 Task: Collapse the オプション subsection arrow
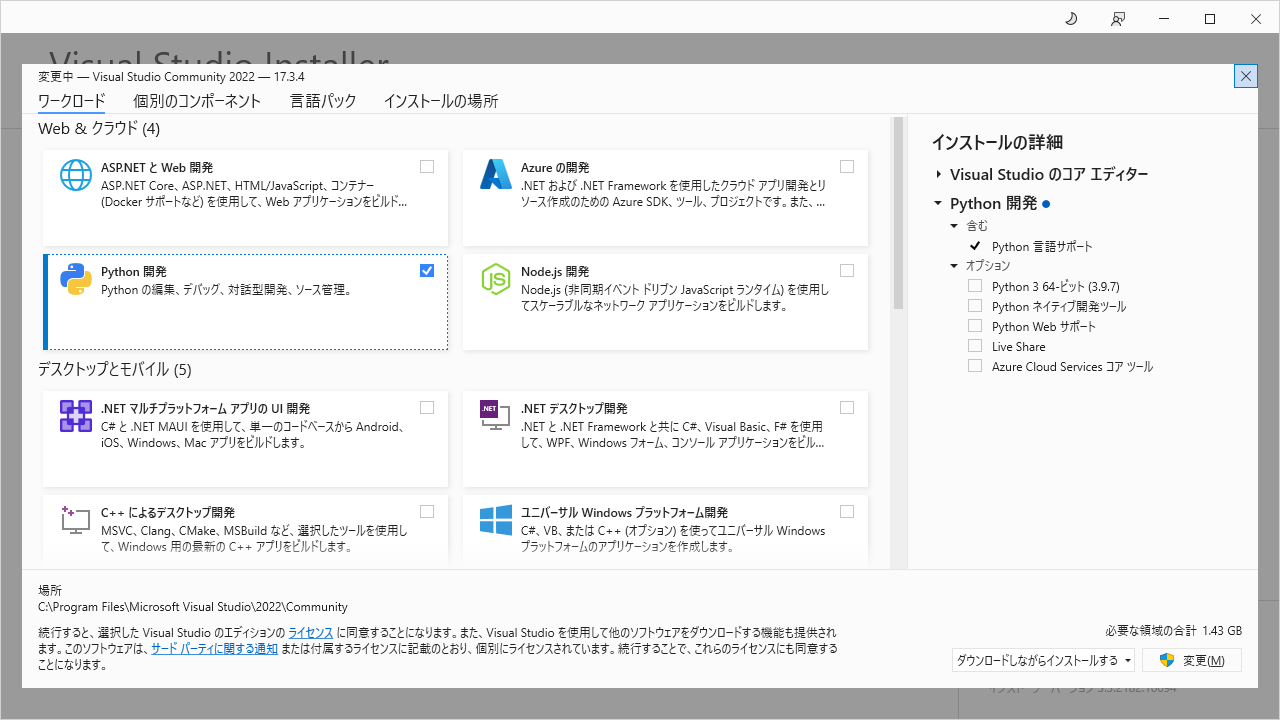coord(954,266)
